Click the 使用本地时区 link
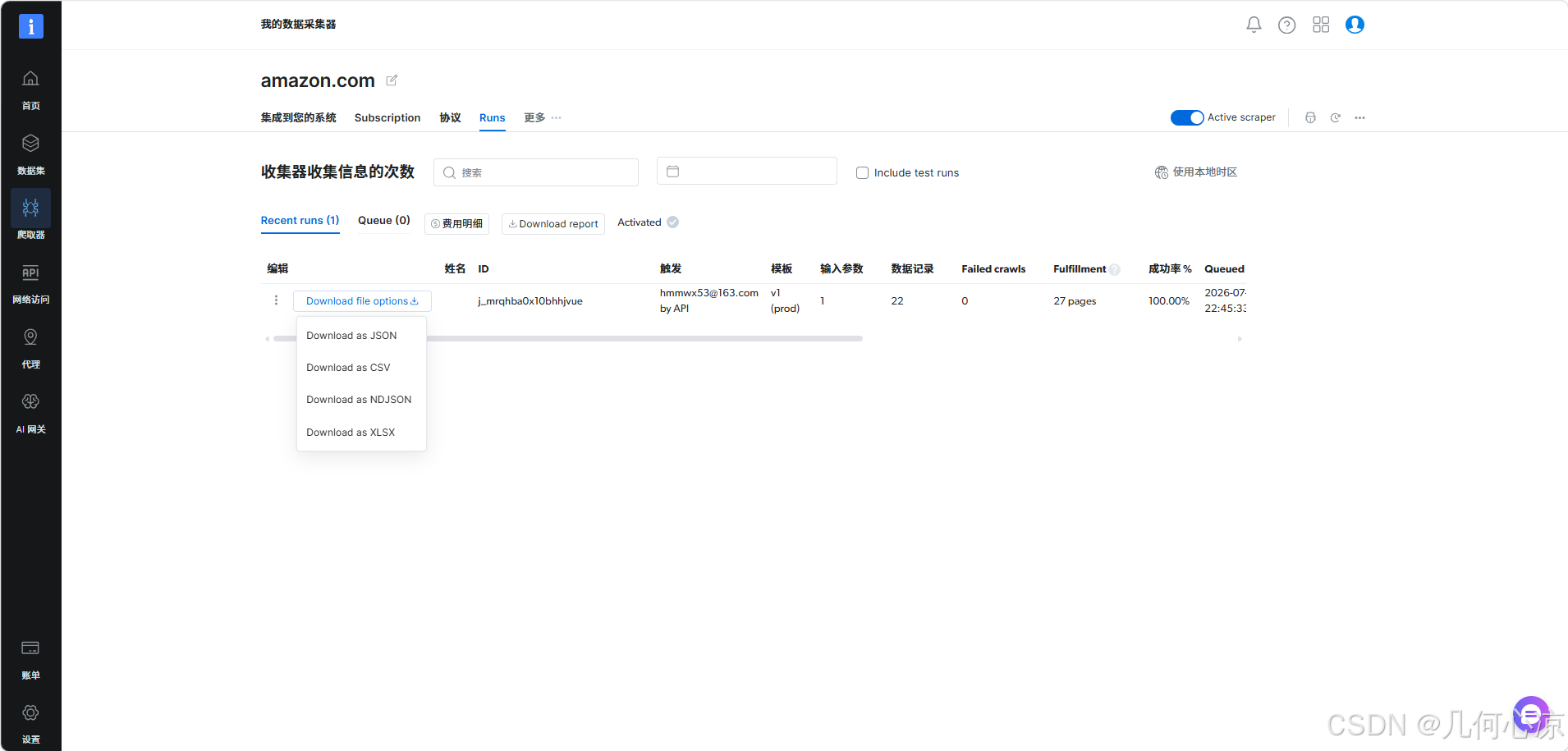The height and width of the screenshot is (751, 1568). [x=1204, y=172]
